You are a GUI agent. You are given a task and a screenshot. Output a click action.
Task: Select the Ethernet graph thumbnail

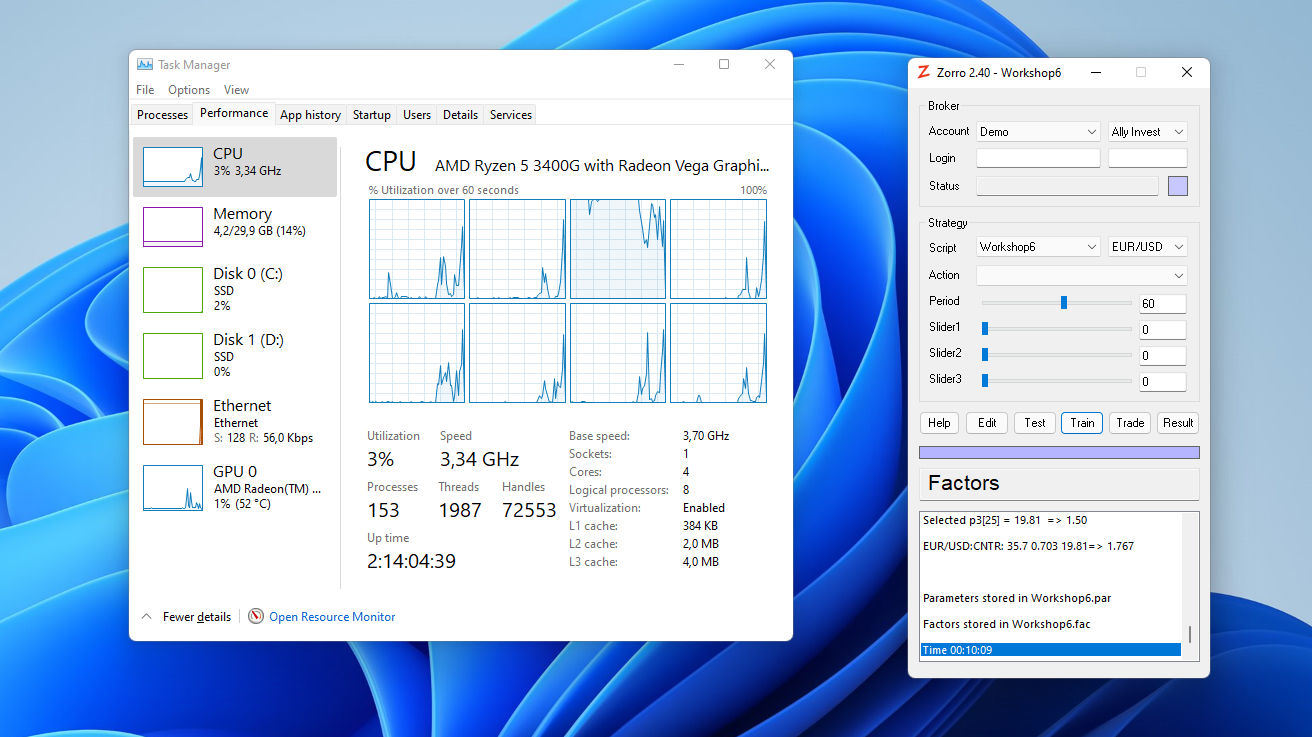pyautogui.click(x=173, y=422)
